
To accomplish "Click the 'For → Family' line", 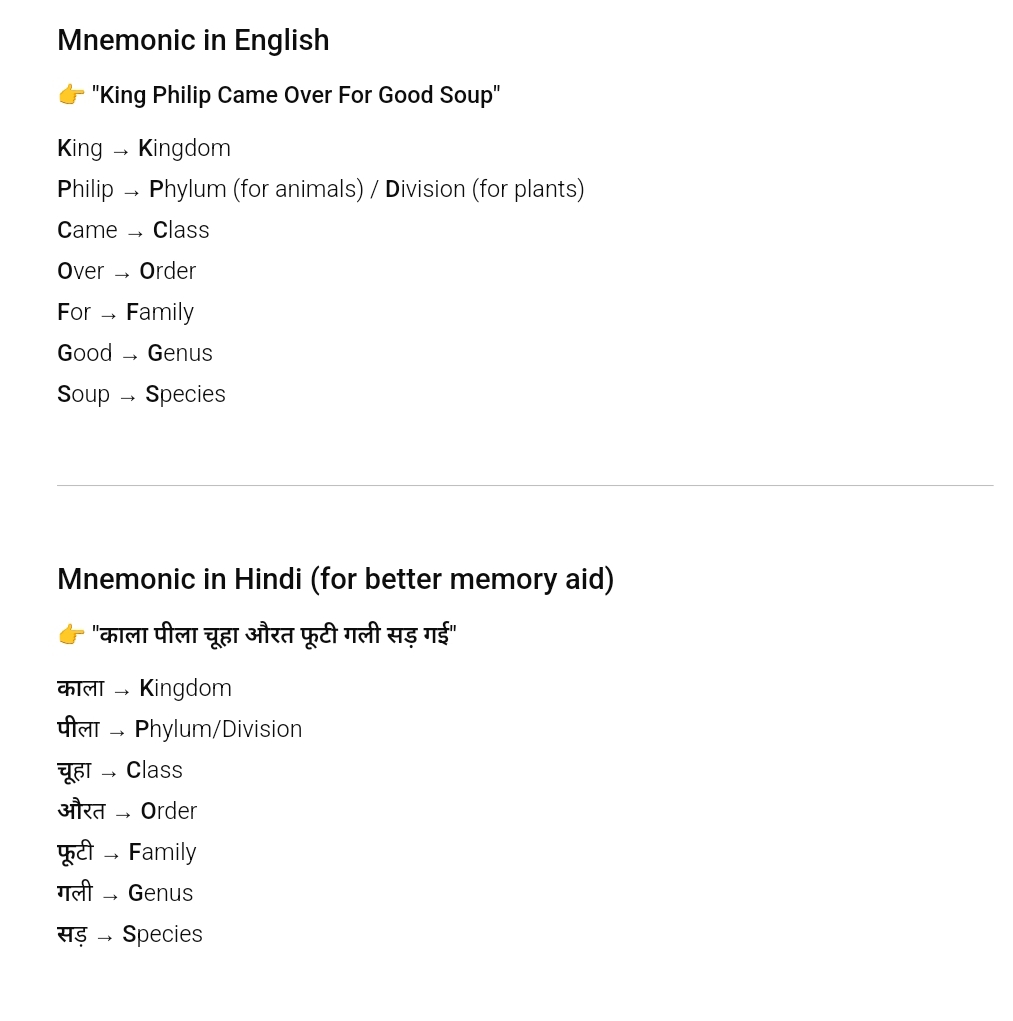I will [126, 313].
